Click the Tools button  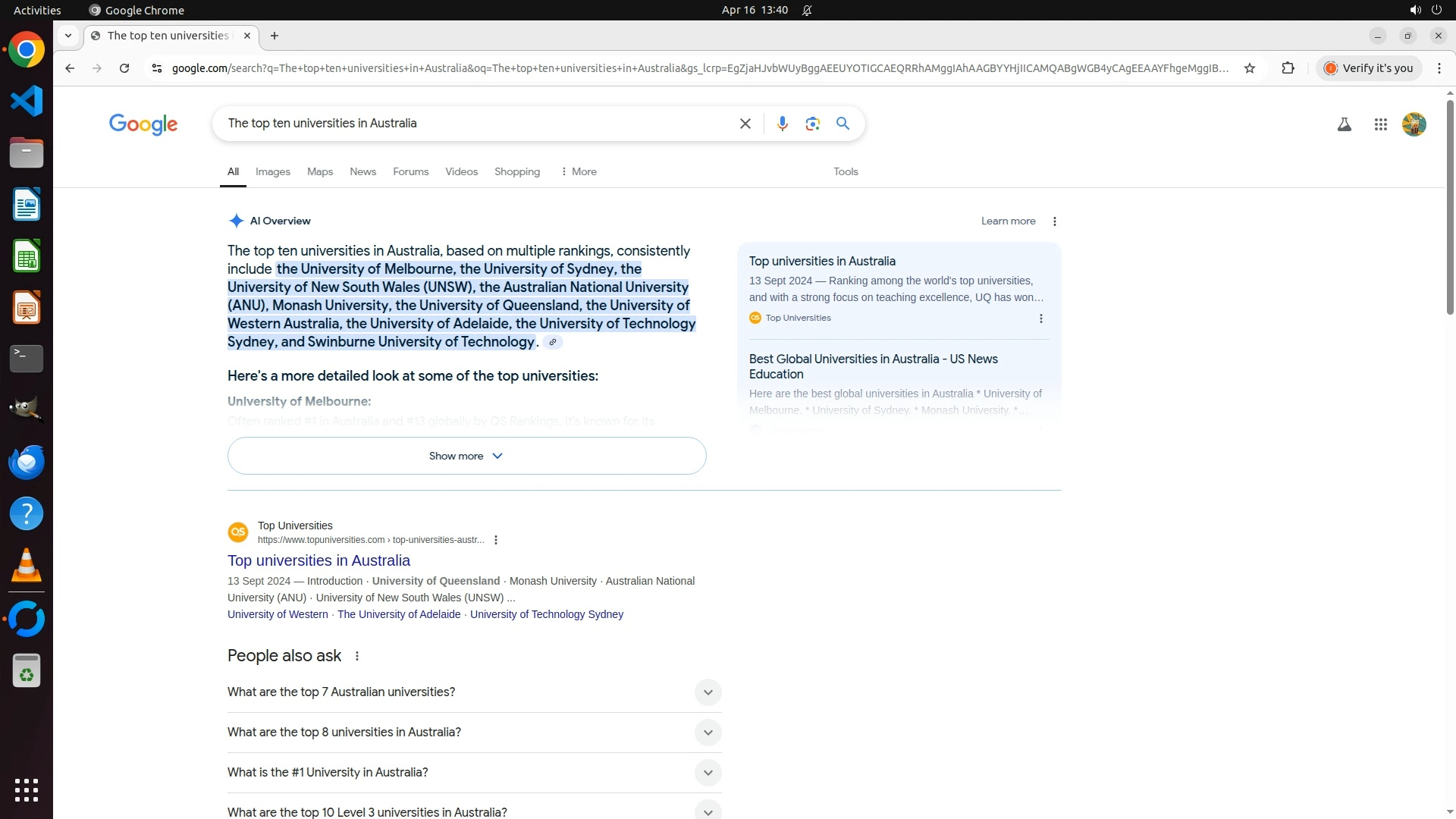845,172
